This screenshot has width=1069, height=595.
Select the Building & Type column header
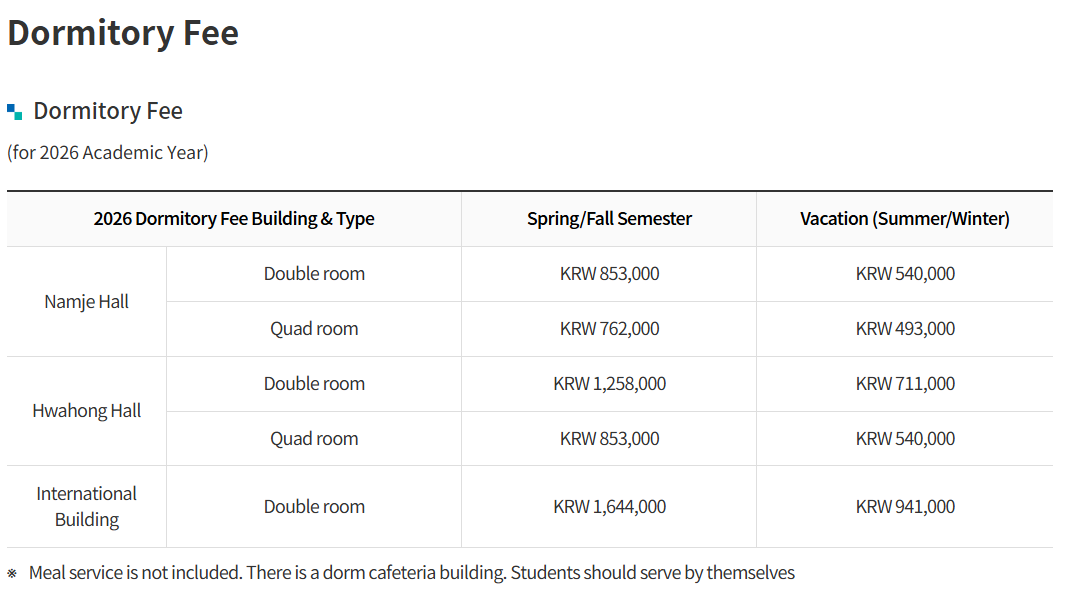pyautogui.click(x=234, y=219)
